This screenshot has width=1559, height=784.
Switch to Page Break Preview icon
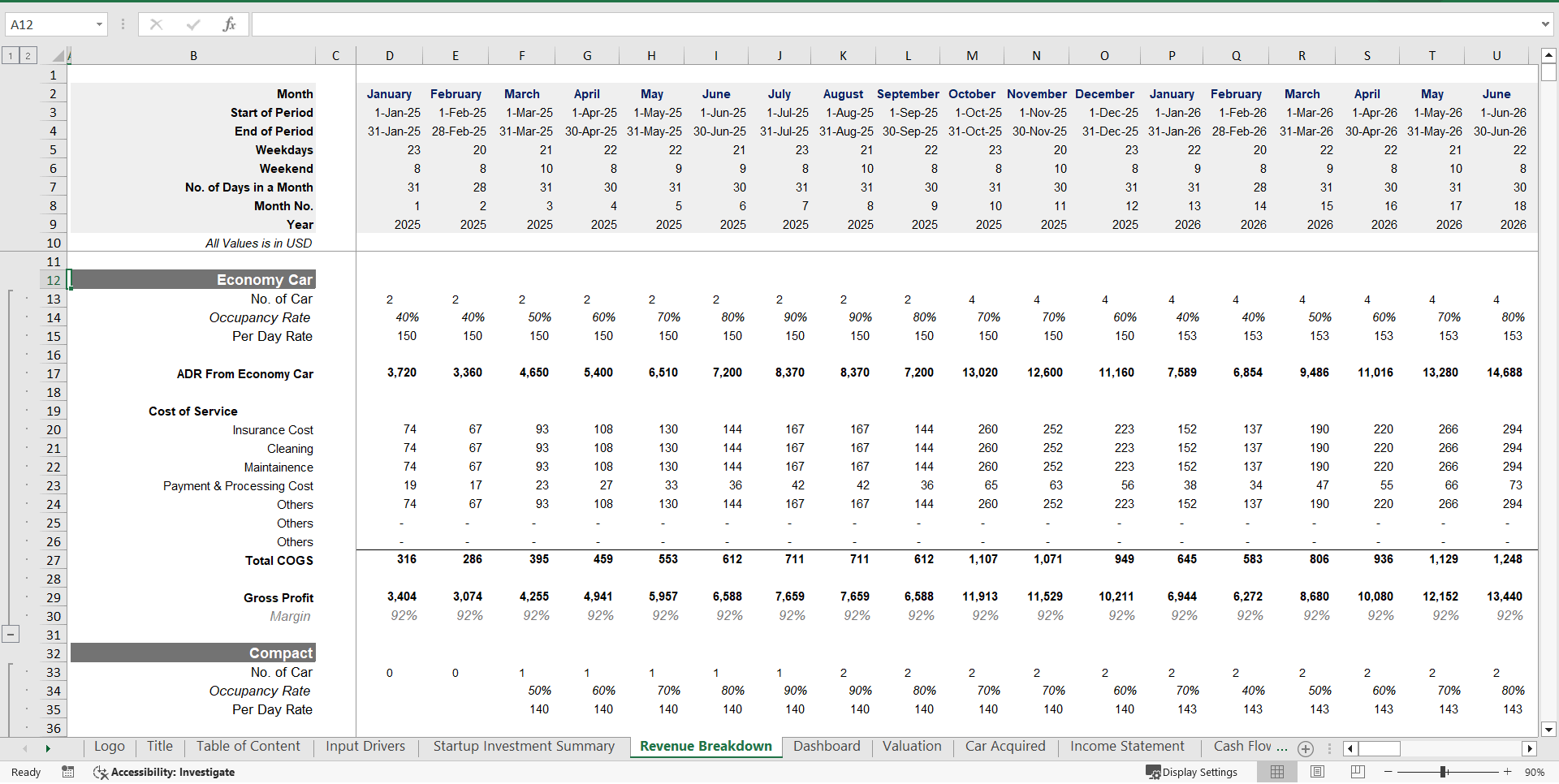pos(1357,772)
